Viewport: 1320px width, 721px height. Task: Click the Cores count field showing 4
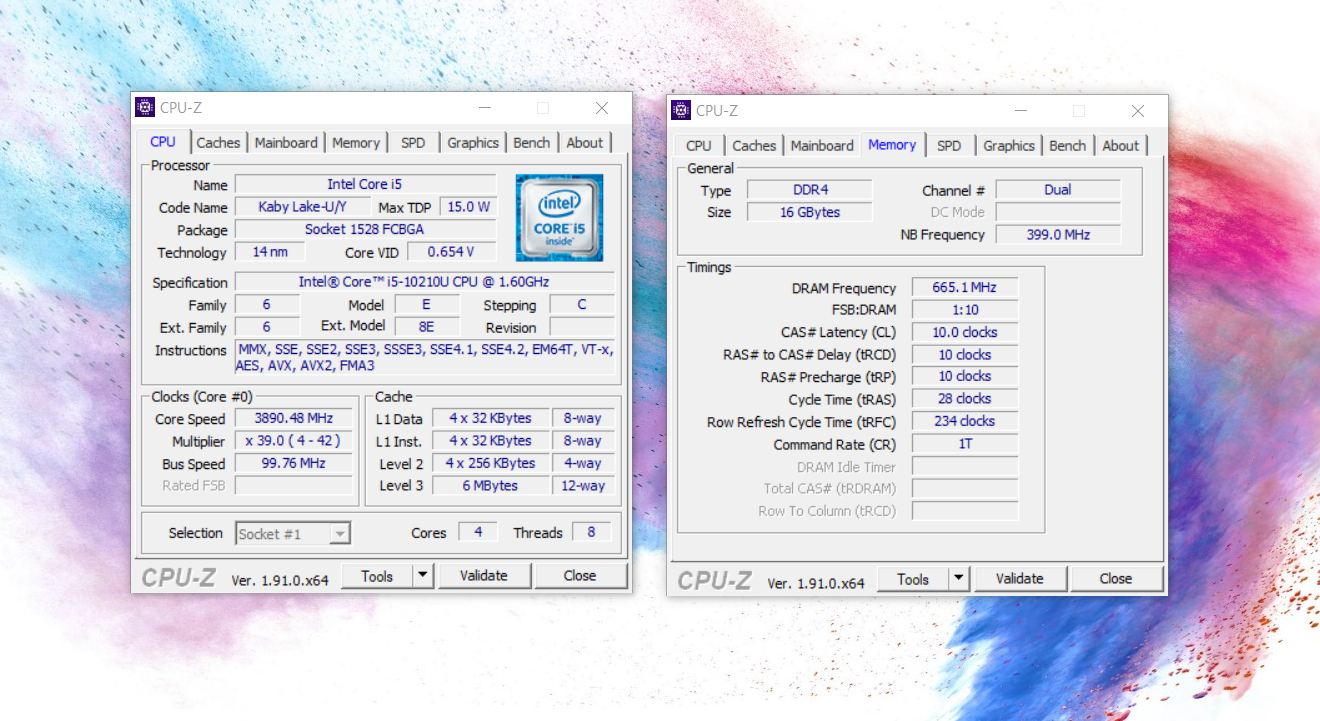click(x=478, y=533)
